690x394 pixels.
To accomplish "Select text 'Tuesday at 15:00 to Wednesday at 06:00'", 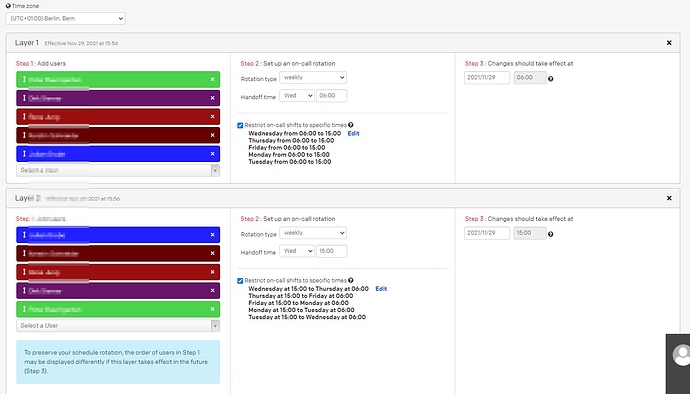I will coord(307,317).
